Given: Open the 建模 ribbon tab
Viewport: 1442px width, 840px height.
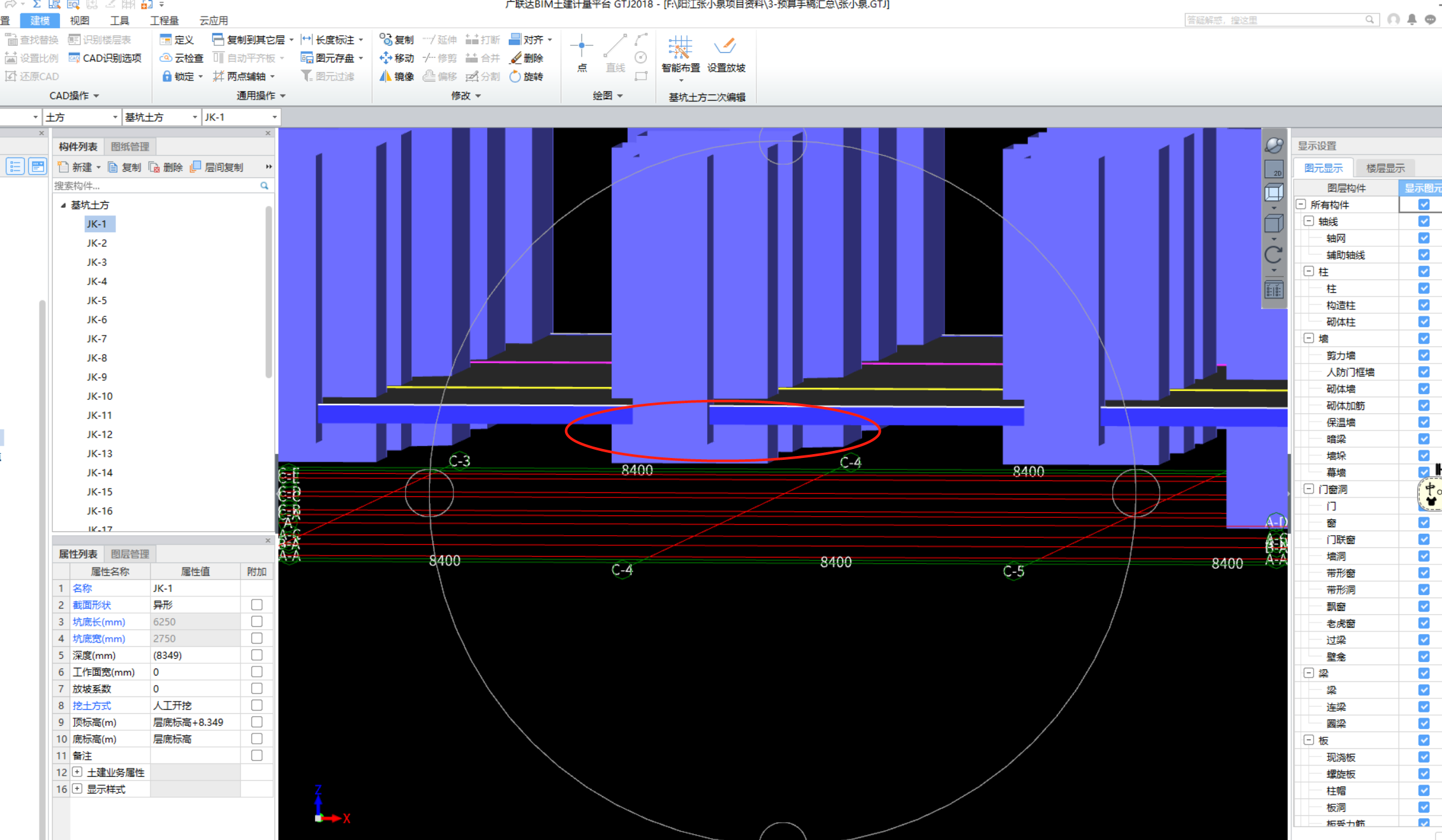Looking at the screenshot, I should pos(40,20).
